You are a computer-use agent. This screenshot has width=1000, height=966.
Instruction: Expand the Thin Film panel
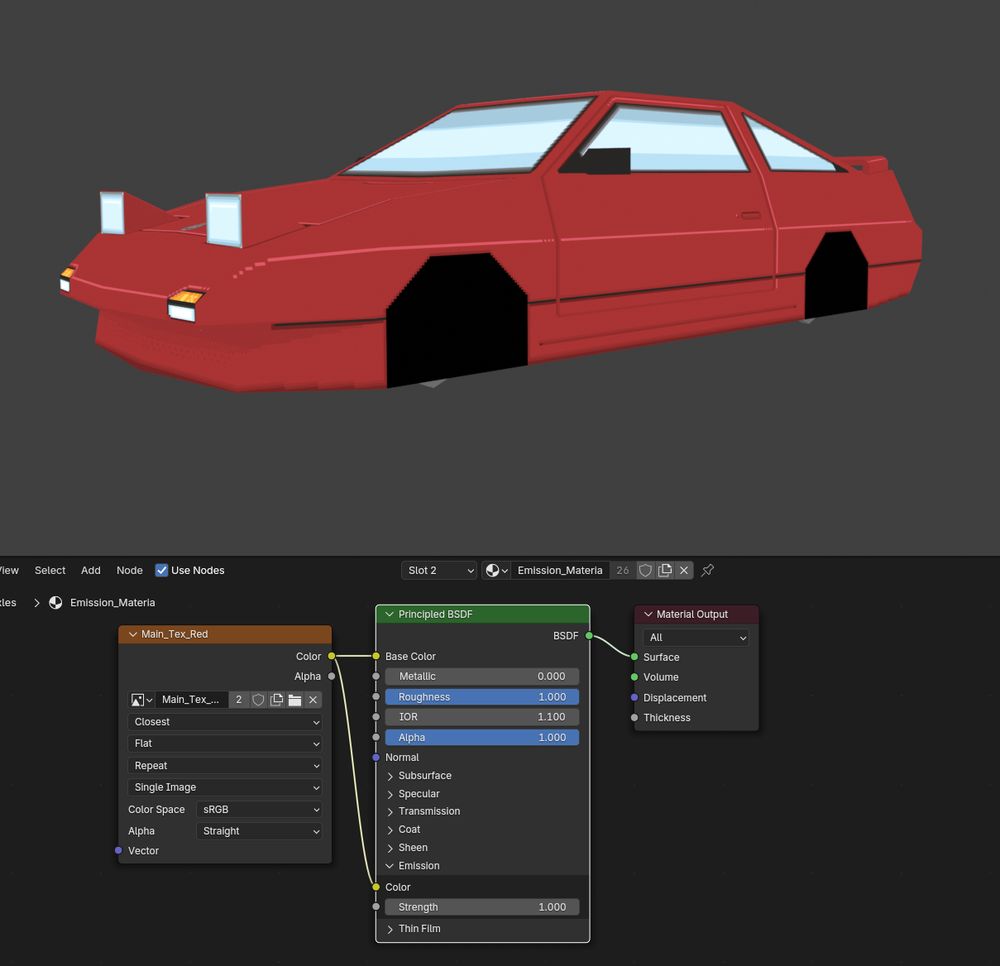coord(390,930)
